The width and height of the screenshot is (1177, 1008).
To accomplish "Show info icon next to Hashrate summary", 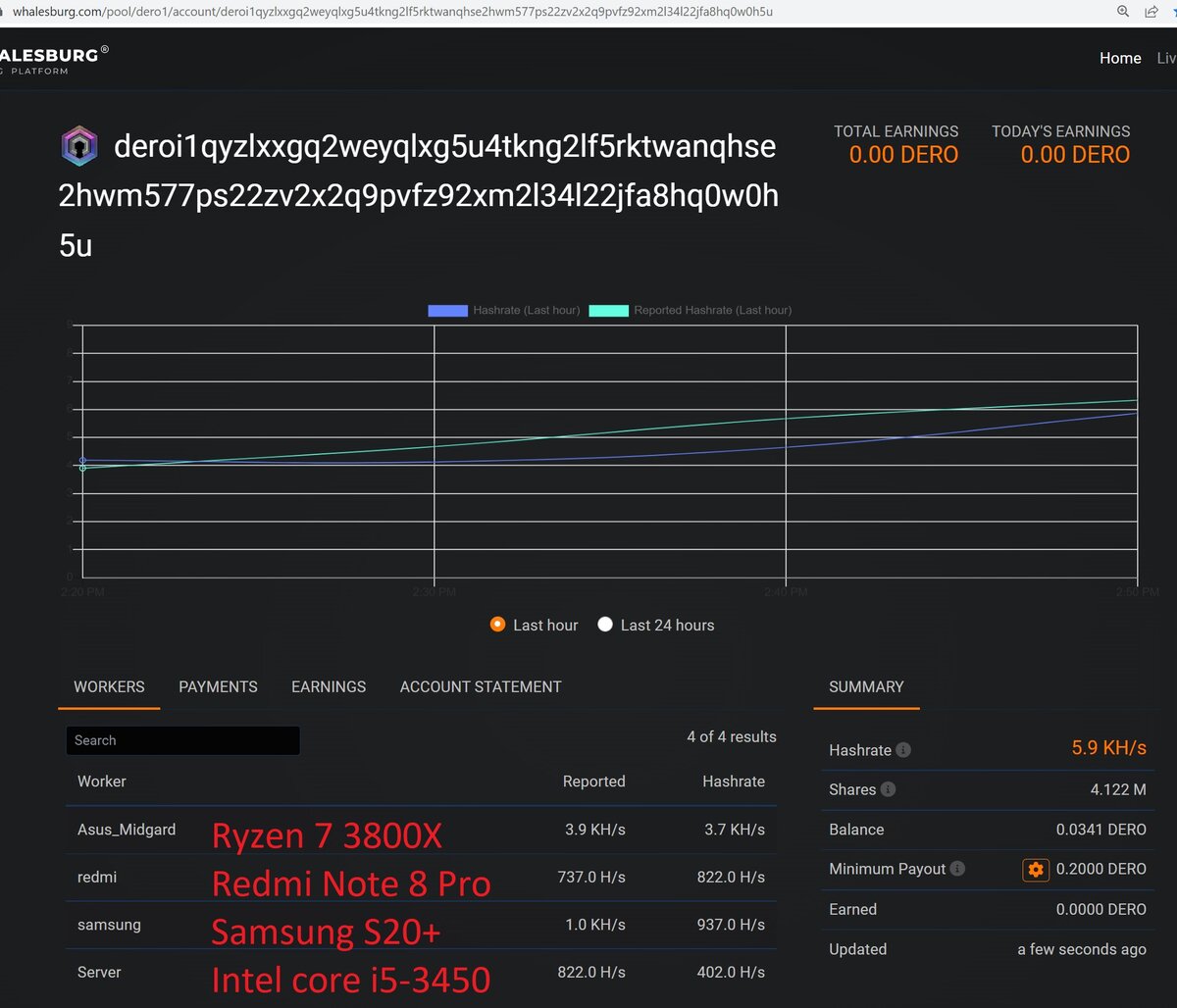I will pos(903,750).
